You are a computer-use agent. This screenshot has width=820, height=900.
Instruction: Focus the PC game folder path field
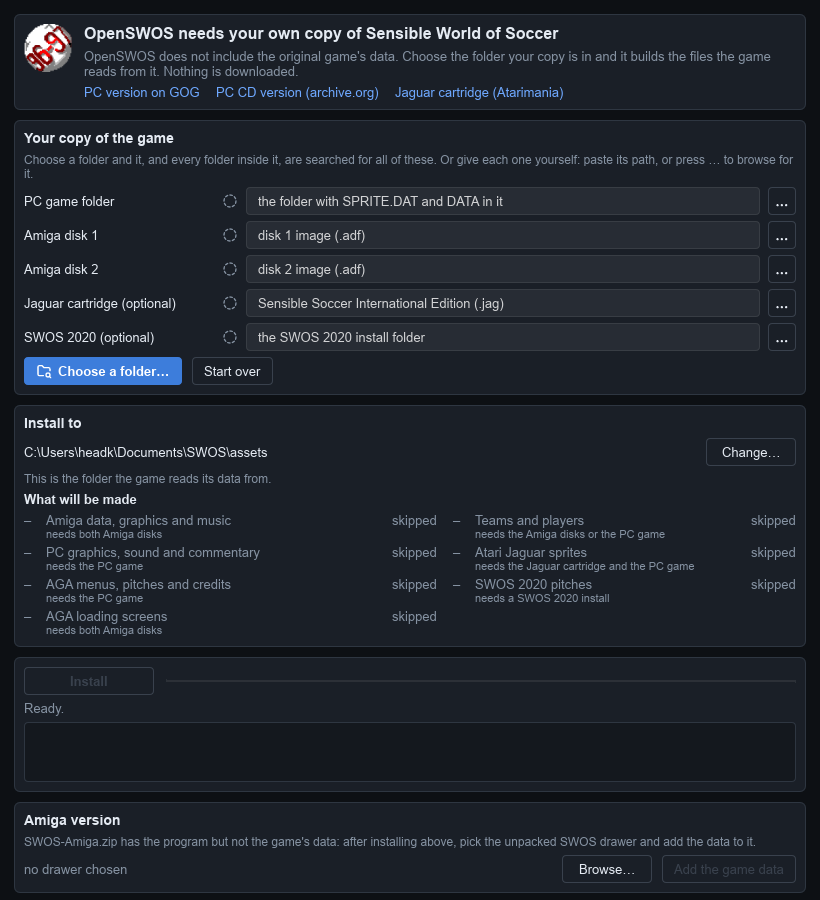pyautogui.click(x=503, y=201)
